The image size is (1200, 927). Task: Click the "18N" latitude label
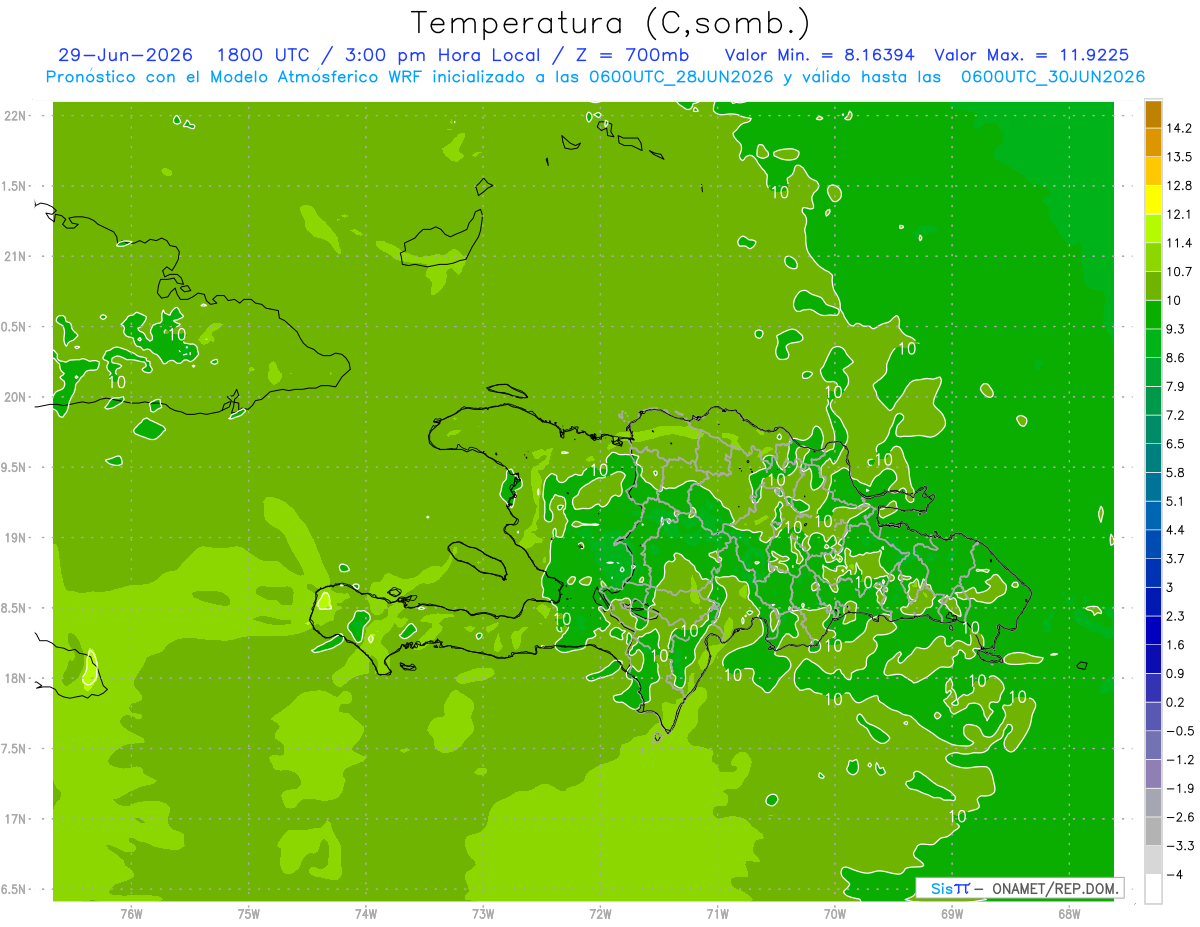pyautogui.click(x=15, y=678)
